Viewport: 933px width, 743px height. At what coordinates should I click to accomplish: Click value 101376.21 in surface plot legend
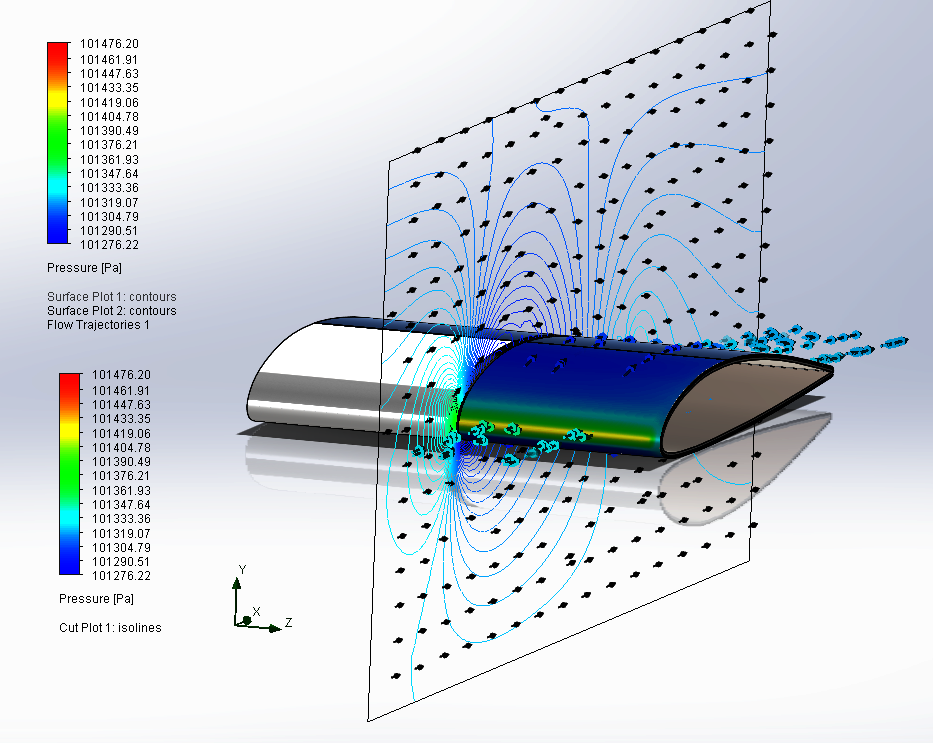pyautogui.click(x=109, y=145)
